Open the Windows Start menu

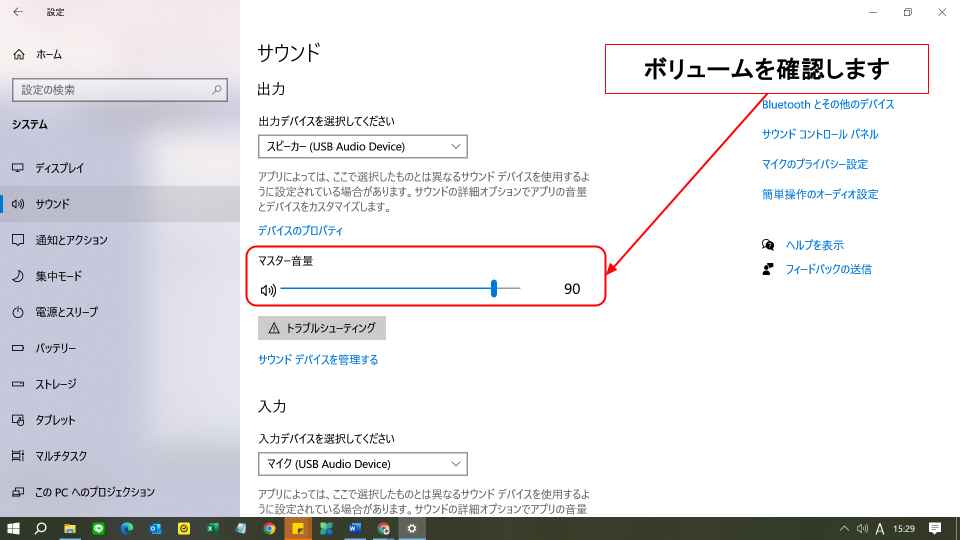[x=14, y=528]
